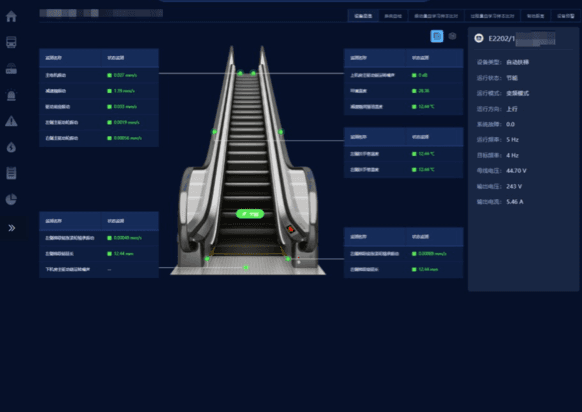Click the value 0.027 mm/s
This screenshot has width=582, height=412.
click(x=125, y=75)
